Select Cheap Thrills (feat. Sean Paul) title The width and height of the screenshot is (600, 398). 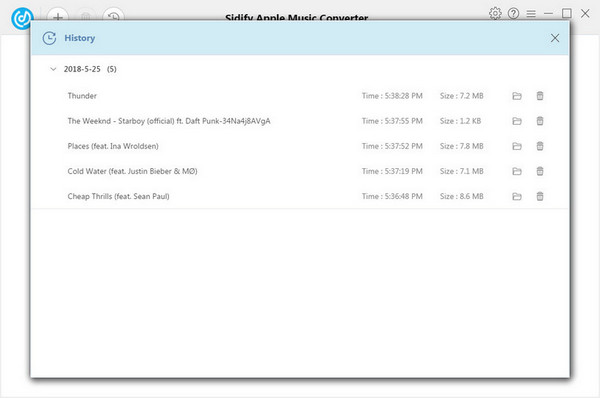click(x=118, y=196)
